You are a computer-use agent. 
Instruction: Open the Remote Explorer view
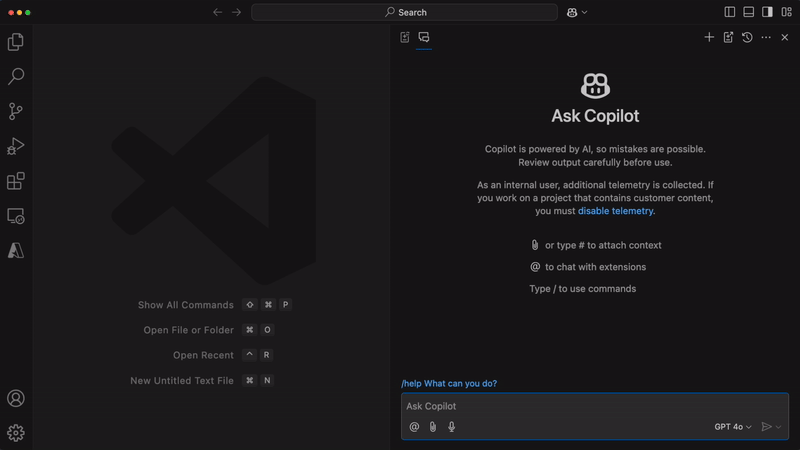(16, 216)
